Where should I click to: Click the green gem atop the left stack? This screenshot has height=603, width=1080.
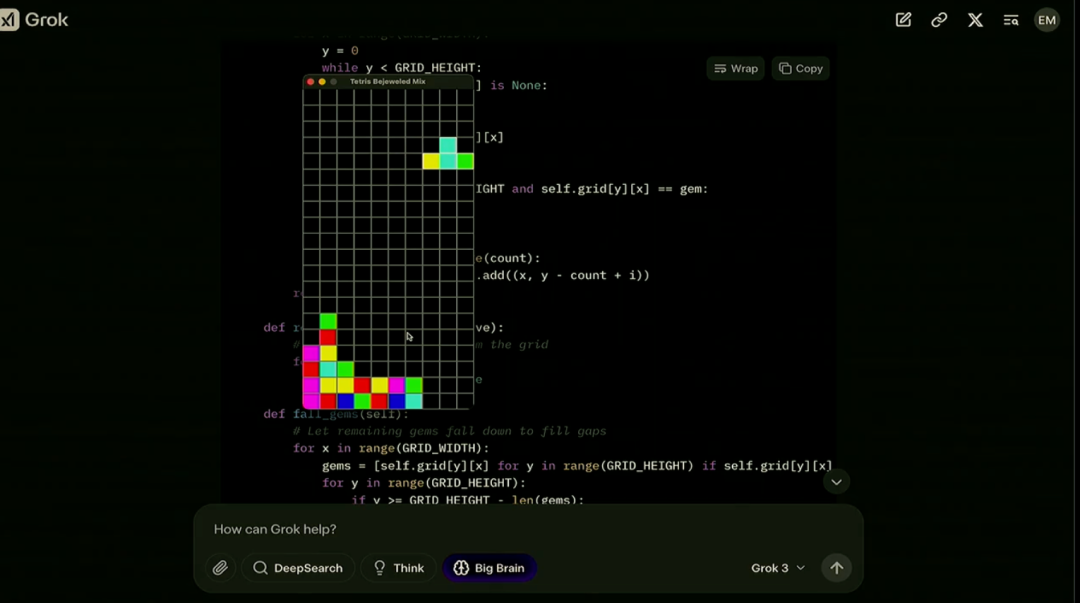coord(329,320)
